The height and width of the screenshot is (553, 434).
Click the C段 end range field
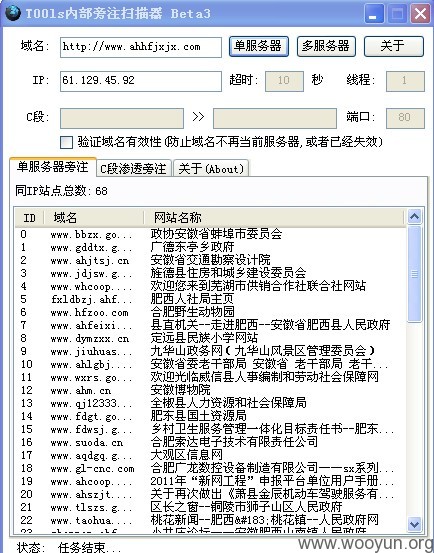[x=275, y=118]
